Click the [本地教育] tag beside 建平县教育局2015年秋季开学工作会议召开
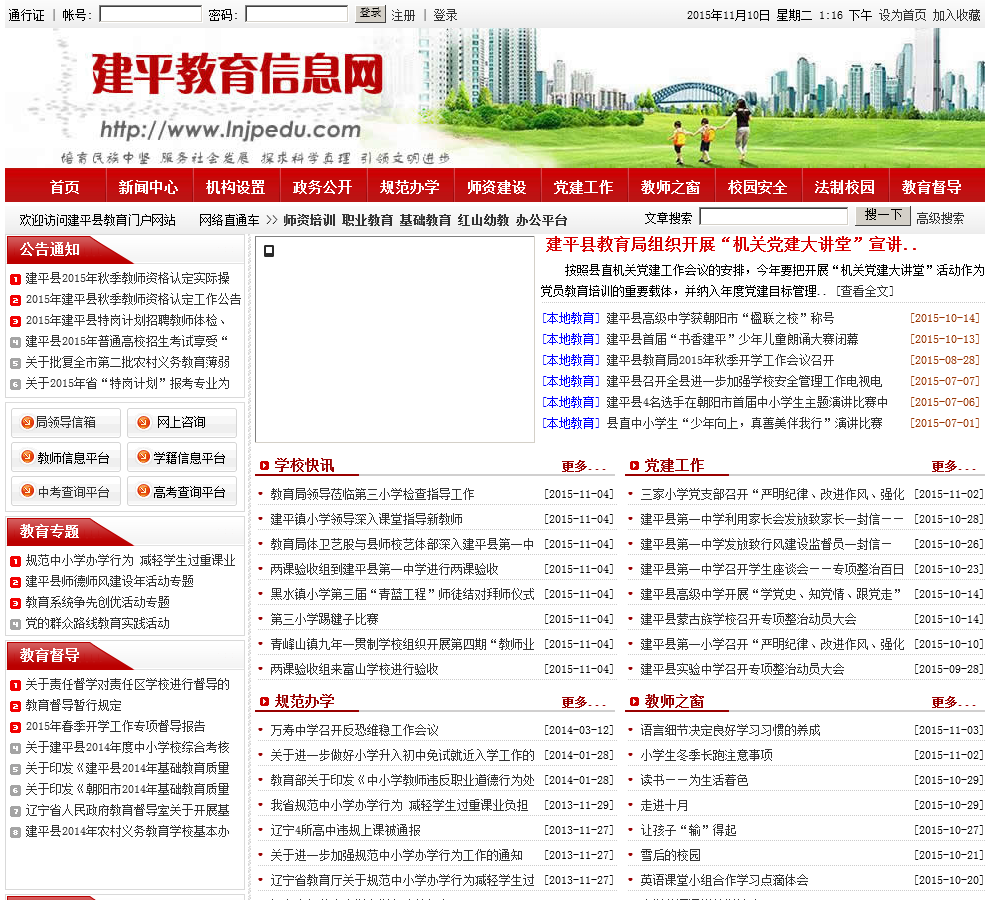This screenshot has height=900, width=990. click(x=571, y=360)
